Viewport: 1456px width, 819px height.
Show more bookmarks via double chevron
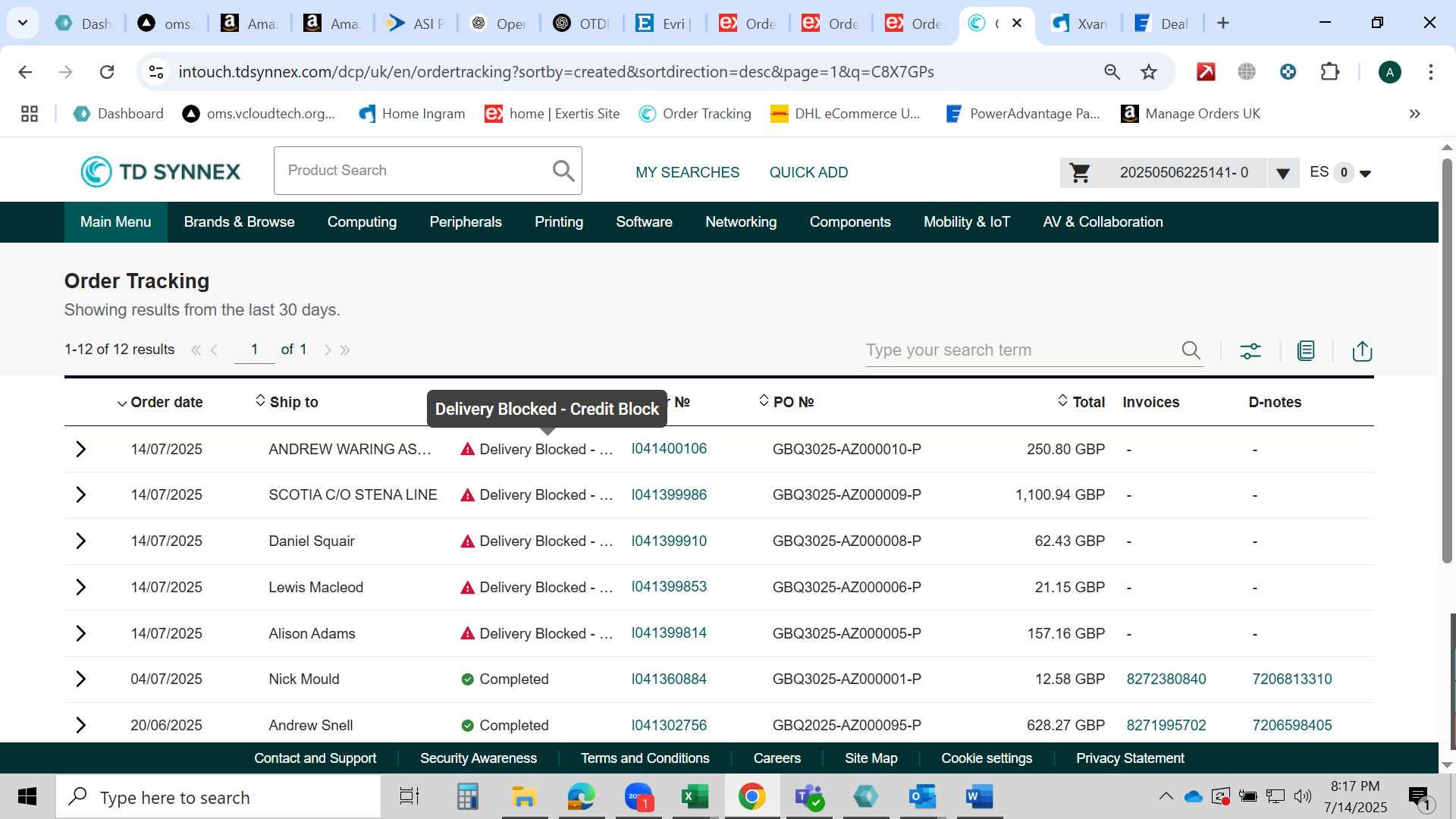tap(1414, 114)
